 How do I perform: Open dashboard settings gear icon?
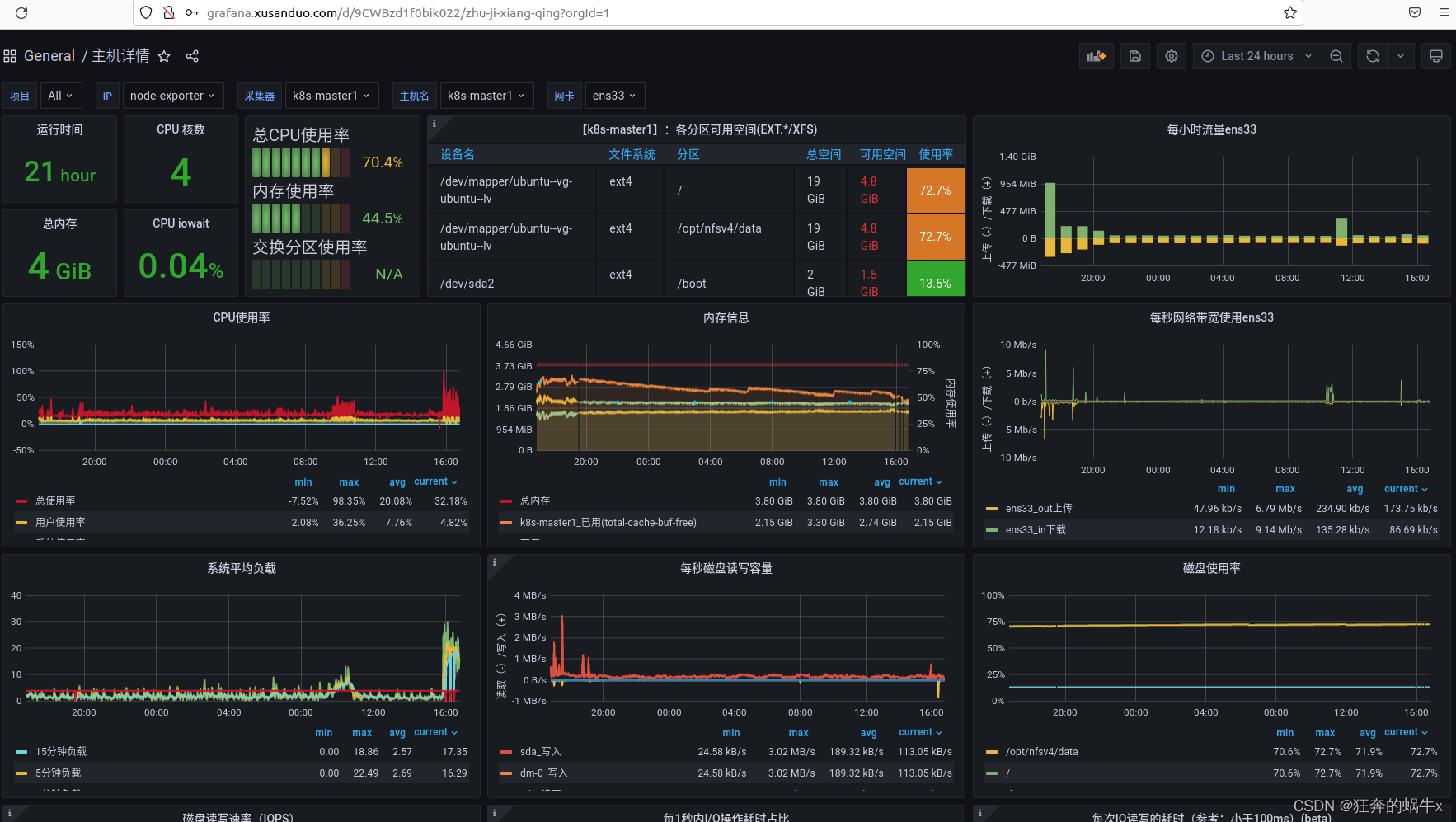point(1172,56)
